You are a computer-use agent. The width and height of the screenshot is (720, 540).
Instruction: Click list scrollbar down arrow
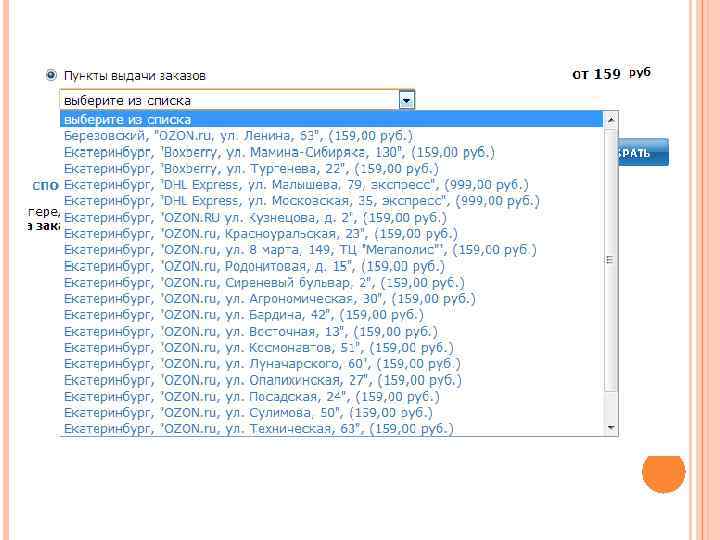click(x=611, y=428)
